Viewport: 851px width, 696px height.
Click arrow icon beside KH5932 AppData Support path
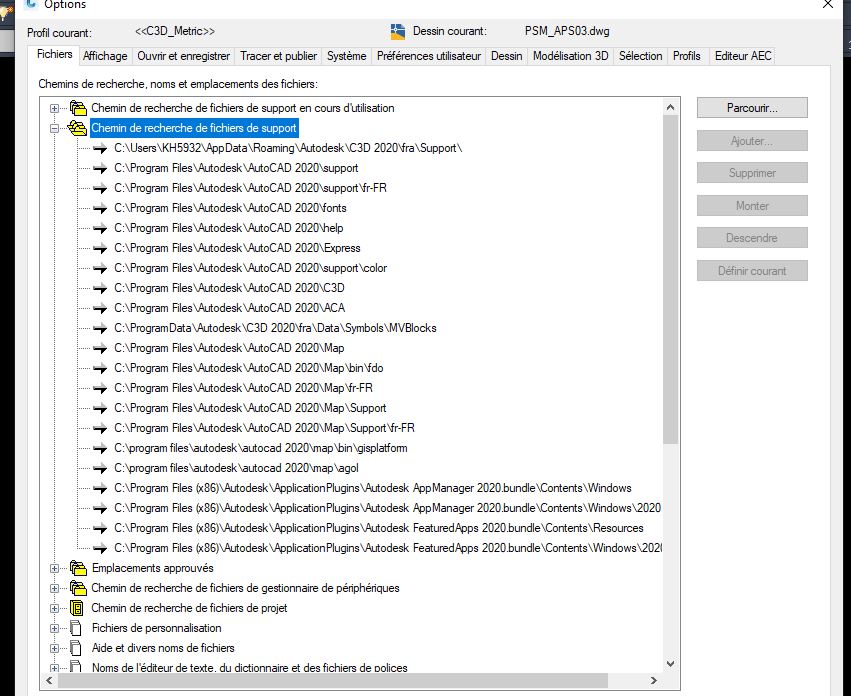pos(100,148)
